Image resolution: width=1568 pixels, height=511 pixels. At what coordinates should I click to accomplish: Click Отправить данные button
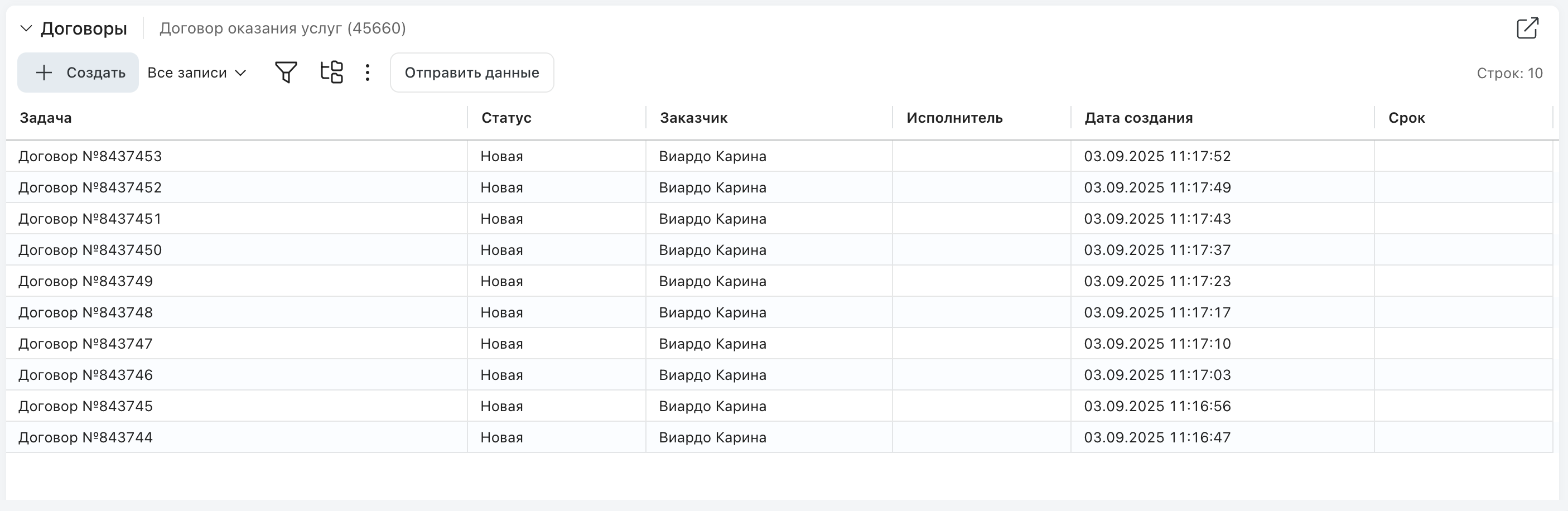[x=472, y=73]
